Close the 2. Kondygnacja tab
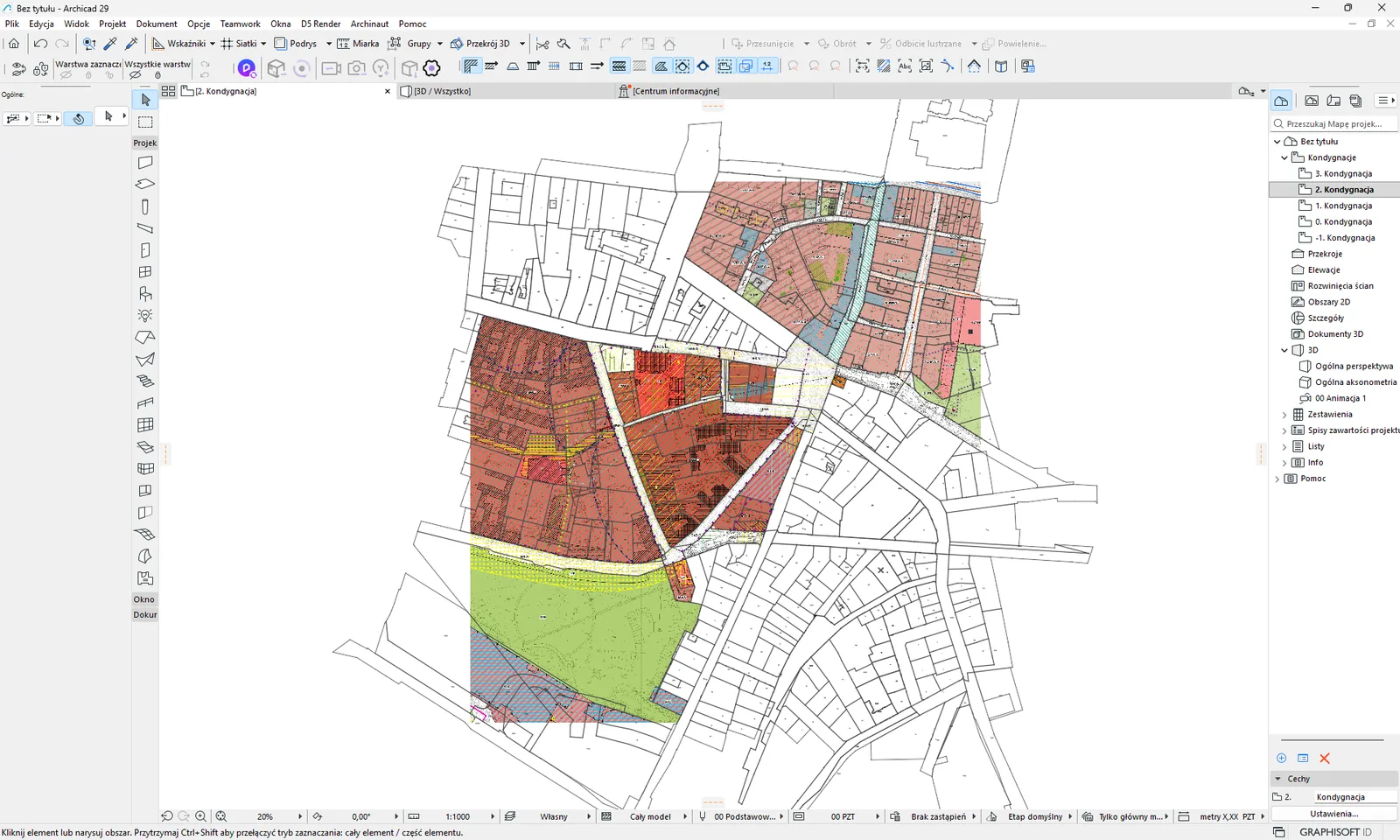Screen dimensions: 1400x840 coord(388,91)
